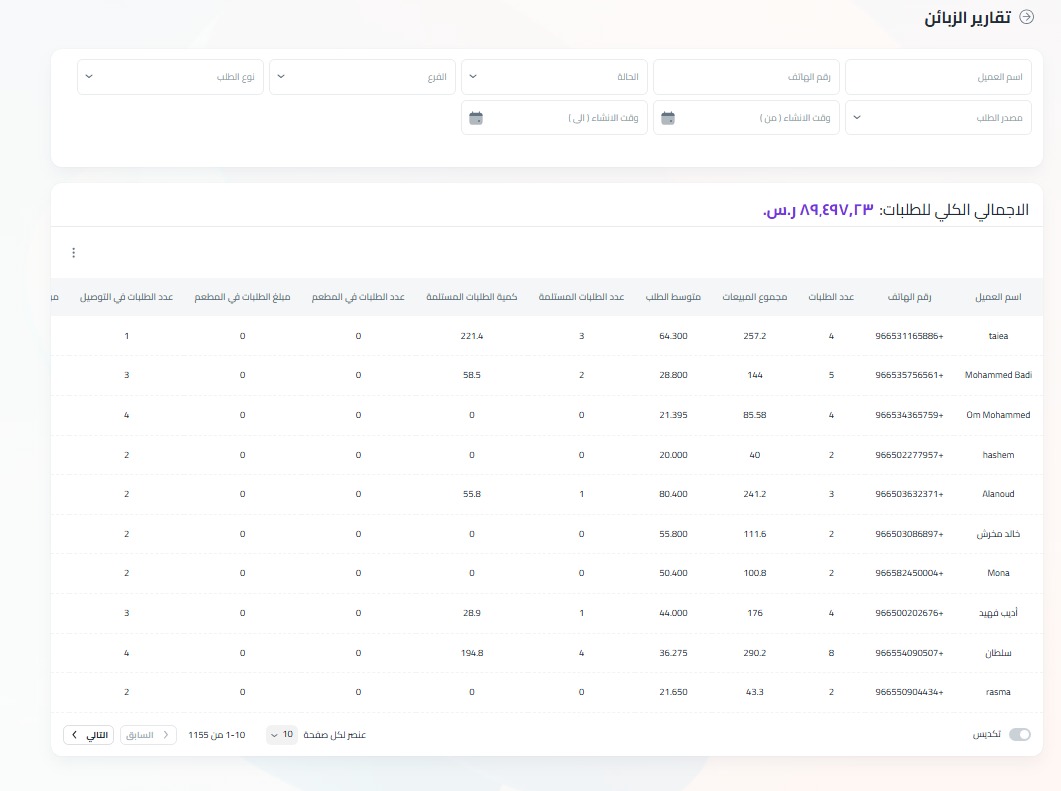
Task: Click phone number of customer rasma
Action: (x=909, y=692)
